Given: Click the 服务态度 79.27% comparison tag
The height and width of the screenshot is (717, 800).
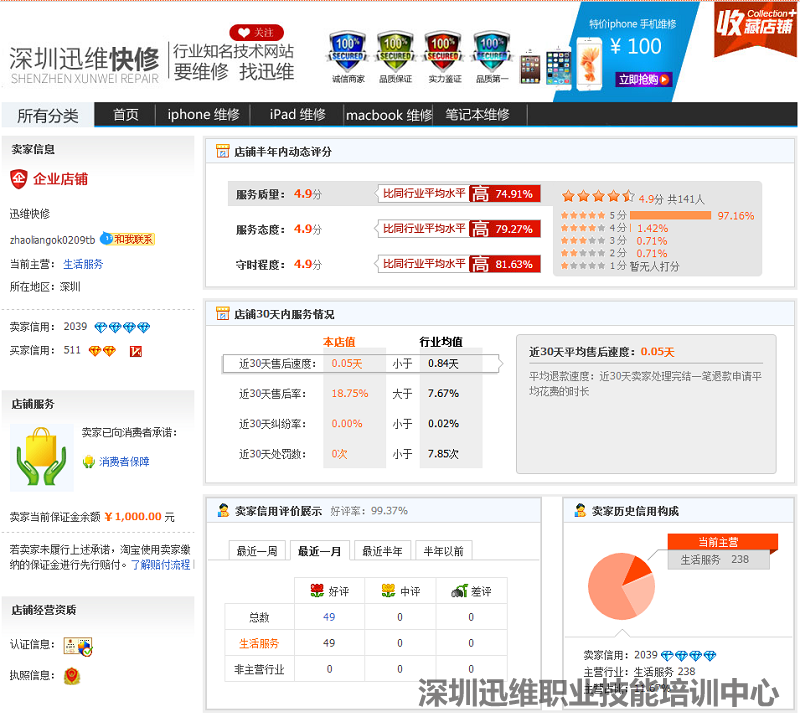Looking at the screenshot, I should click(458, 229).
